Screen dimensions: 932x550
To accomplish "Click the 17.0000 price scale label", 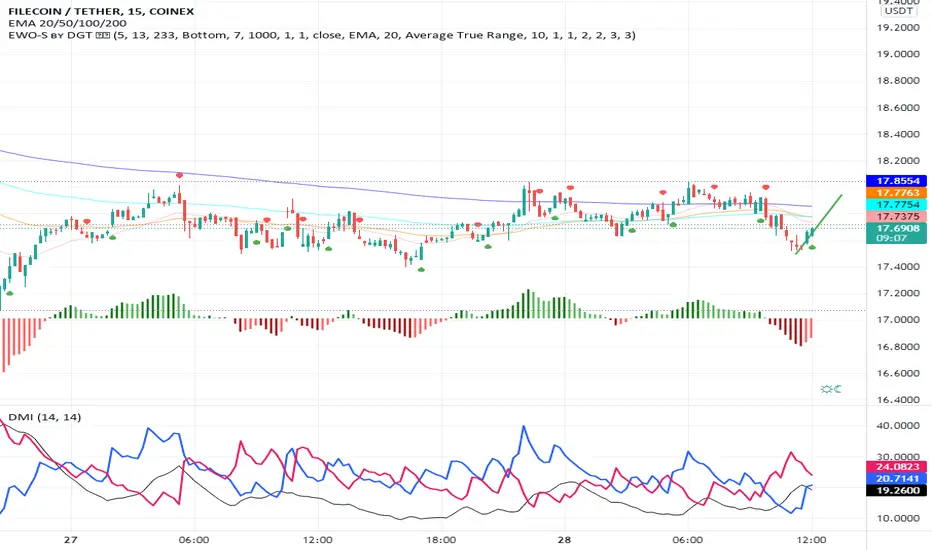I will pyautogui.click(x=898, y=320).
